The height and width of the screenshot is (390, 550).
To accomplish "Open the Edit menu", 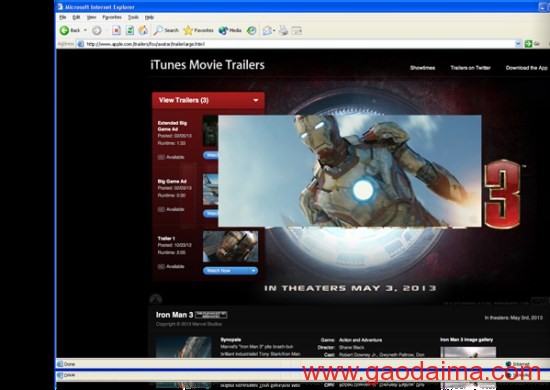I will point(76,17).
